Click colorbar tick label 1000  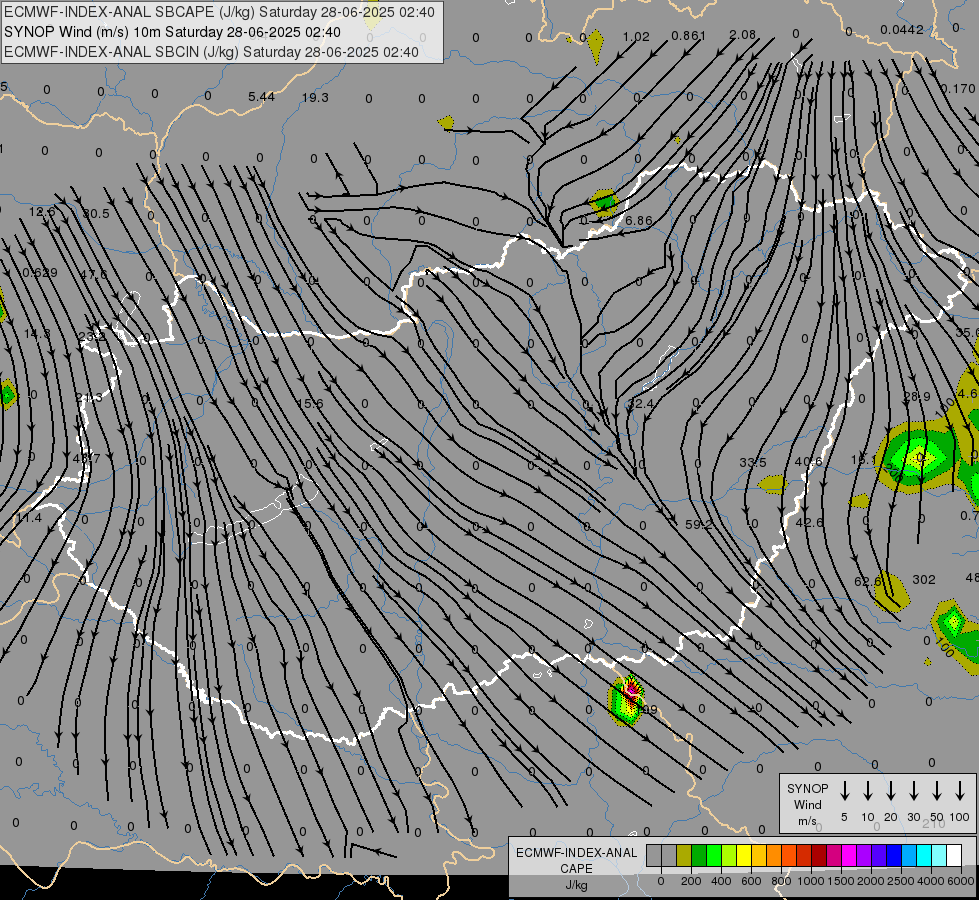coord(811,881)
